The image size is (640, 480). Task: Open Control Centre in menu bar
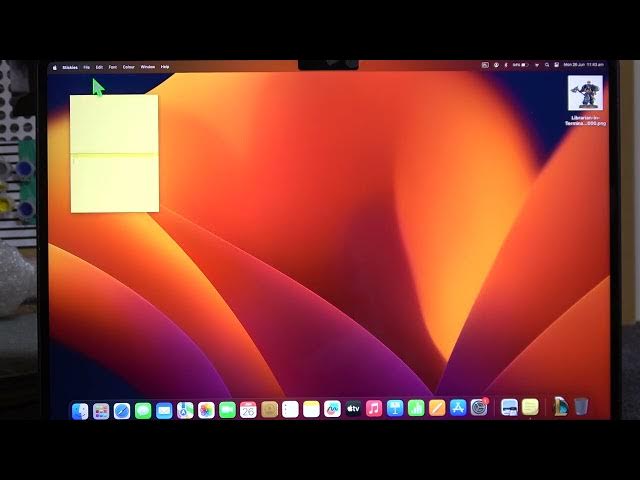556,65
